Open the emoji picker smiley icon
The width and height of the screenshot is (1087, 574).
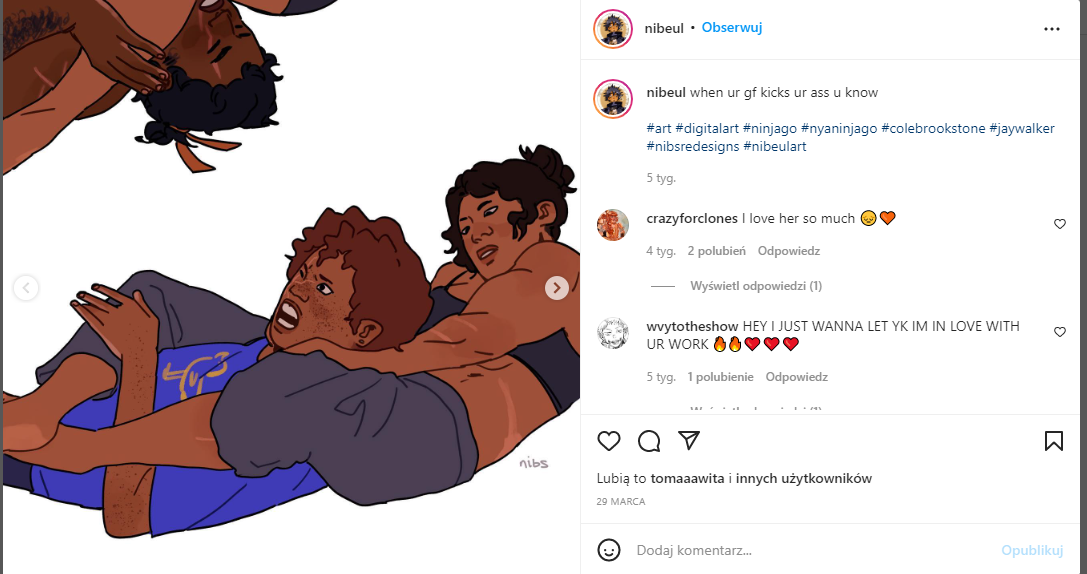coord(609,550)
